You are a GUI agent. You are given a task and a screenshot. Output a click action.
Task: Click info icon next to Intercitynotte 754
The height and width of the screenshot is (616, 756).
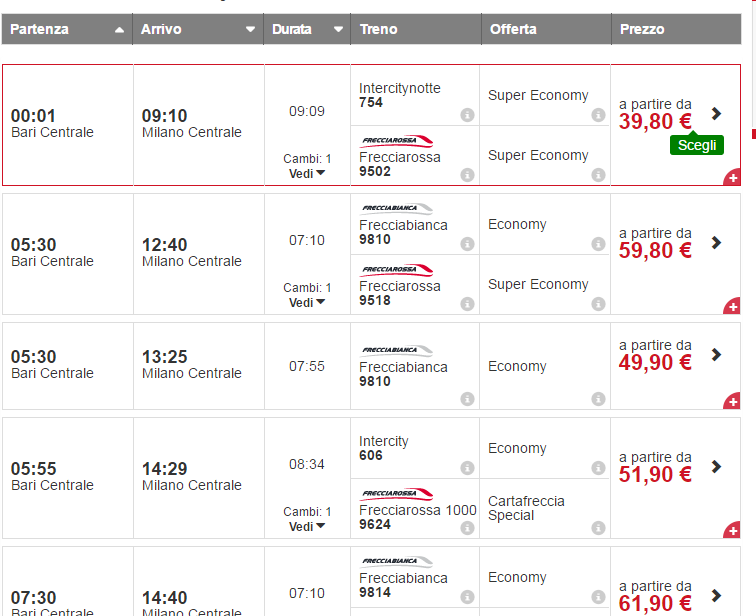467,115
